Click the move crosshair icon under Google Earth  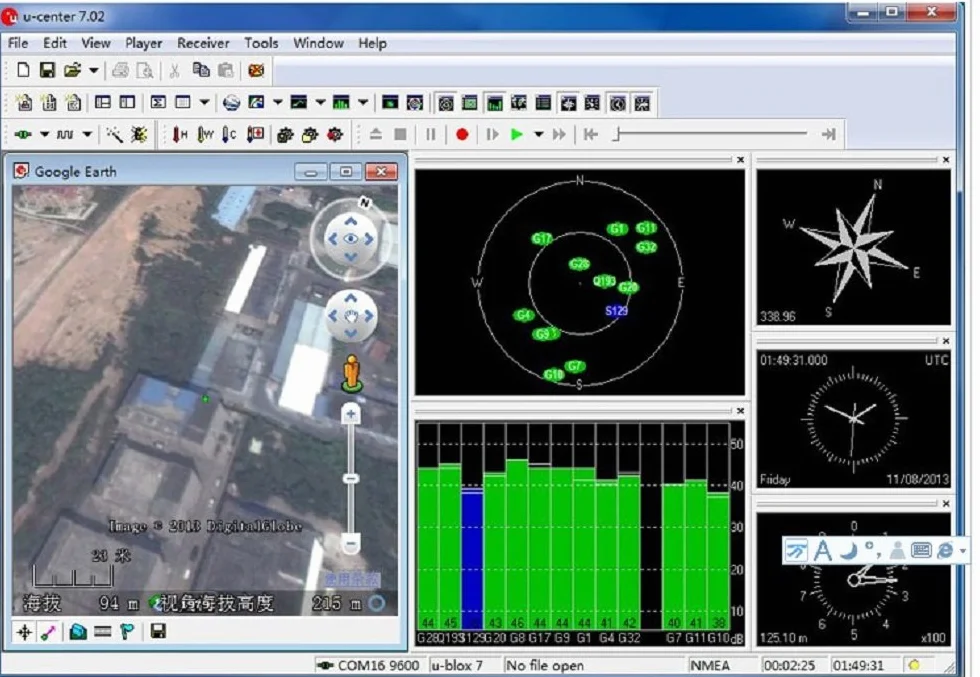pyautogui.click(x=24, y=632)
